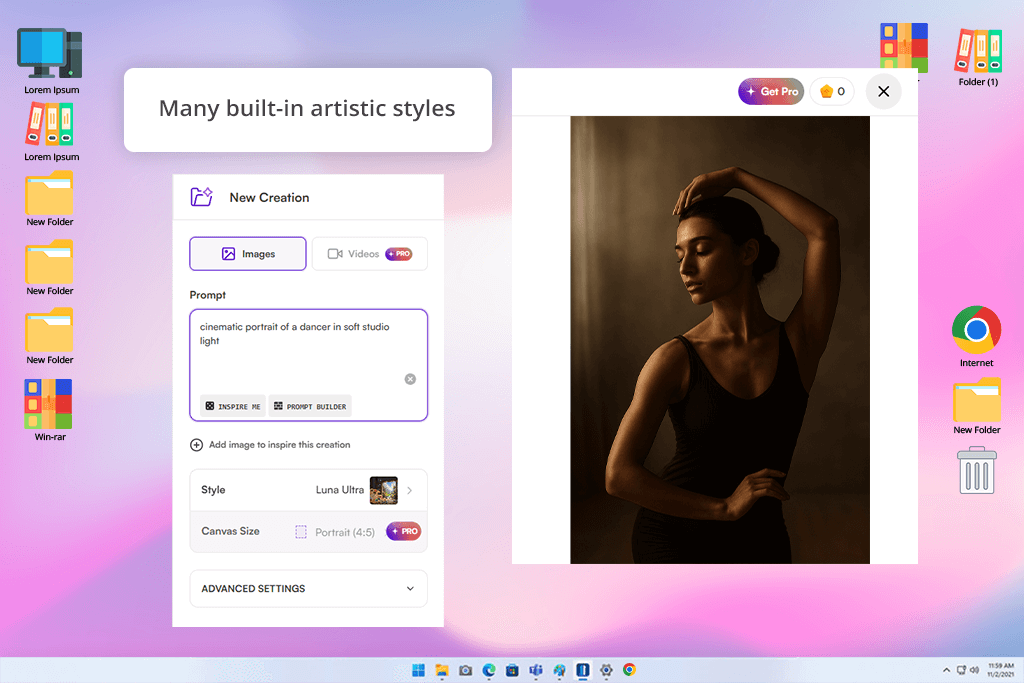Open the Settings gear in taskbar
The image size is (1024, 683).
(x=606, y=670)
